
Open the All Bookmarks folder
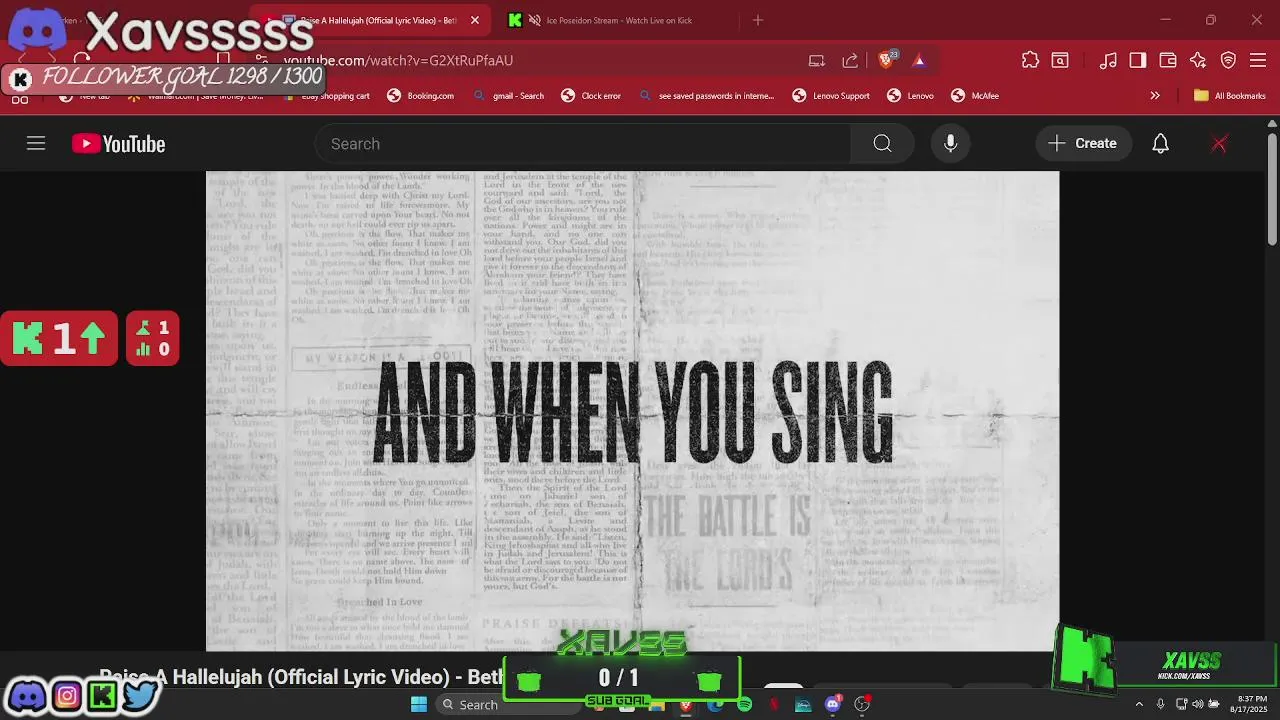pos(1230,96)
